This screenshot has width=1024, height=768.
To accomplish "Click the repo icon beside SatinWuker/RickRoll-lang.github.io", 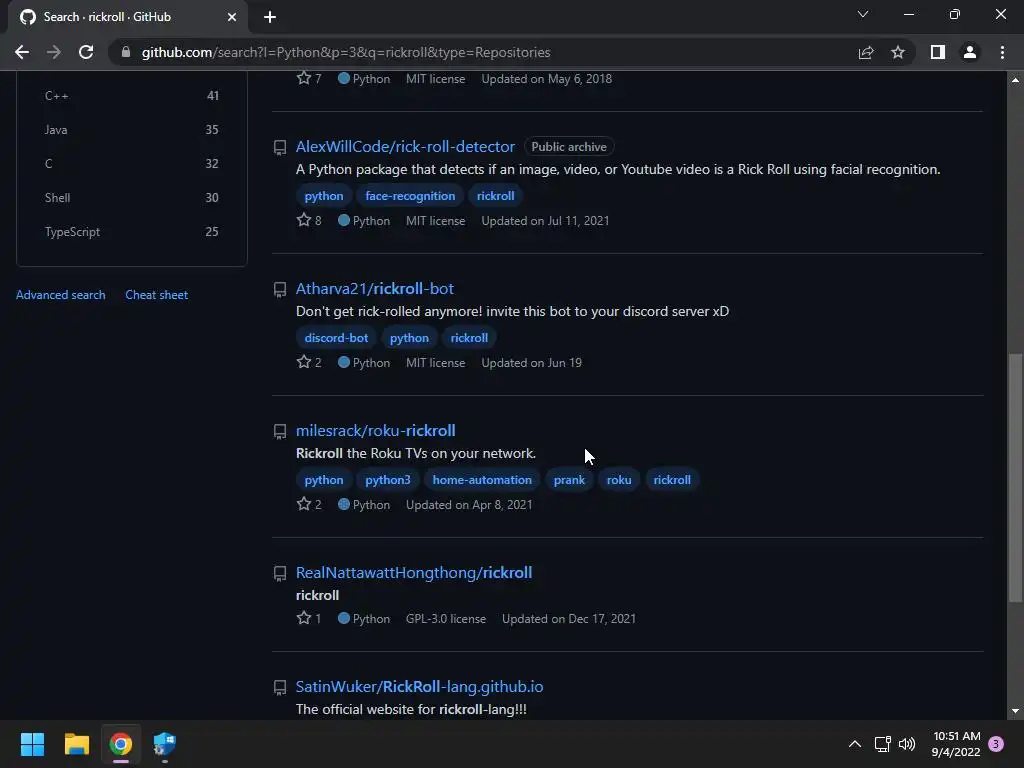I will 280,688.
